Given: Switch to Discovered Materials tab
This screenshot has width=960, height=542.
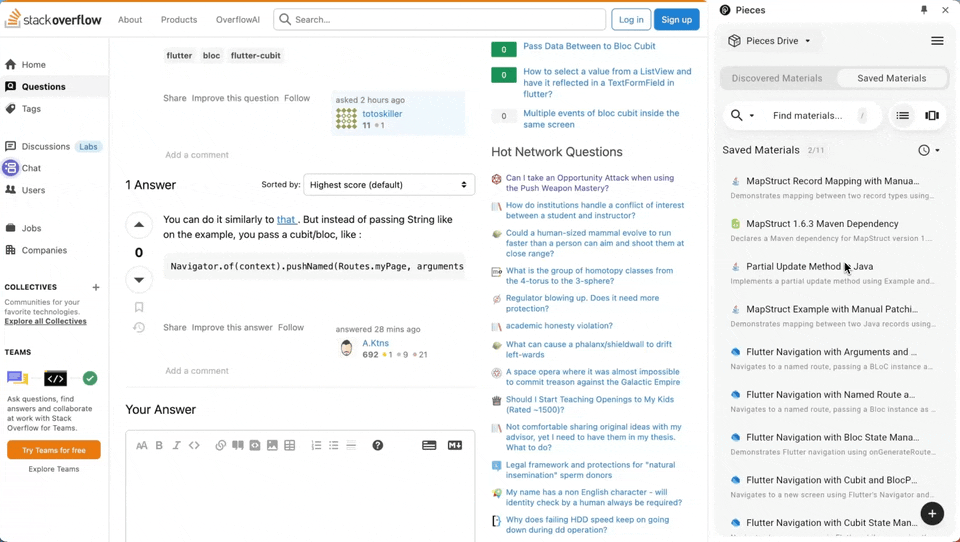Looking at the screenshot, I should click(x=776, y=78).
